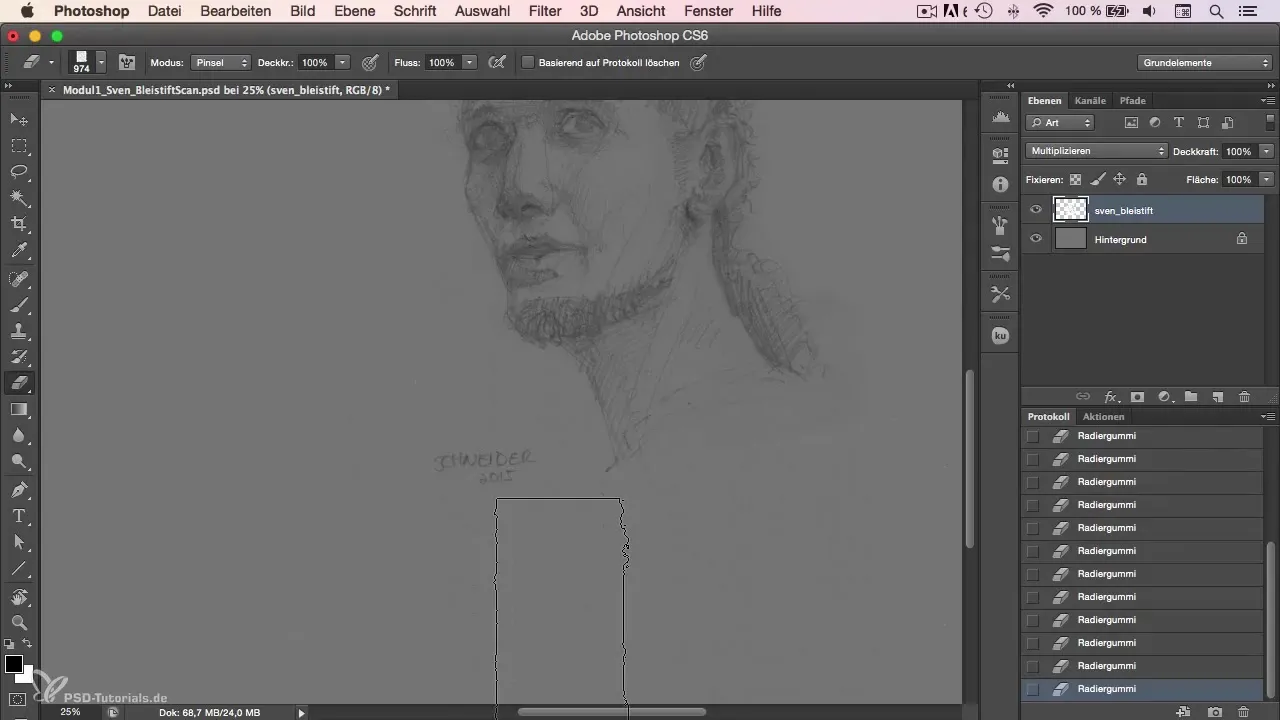The image size is (1280, 720).
Task: Click the background color swatch
Action: click(x=26, y=677)
